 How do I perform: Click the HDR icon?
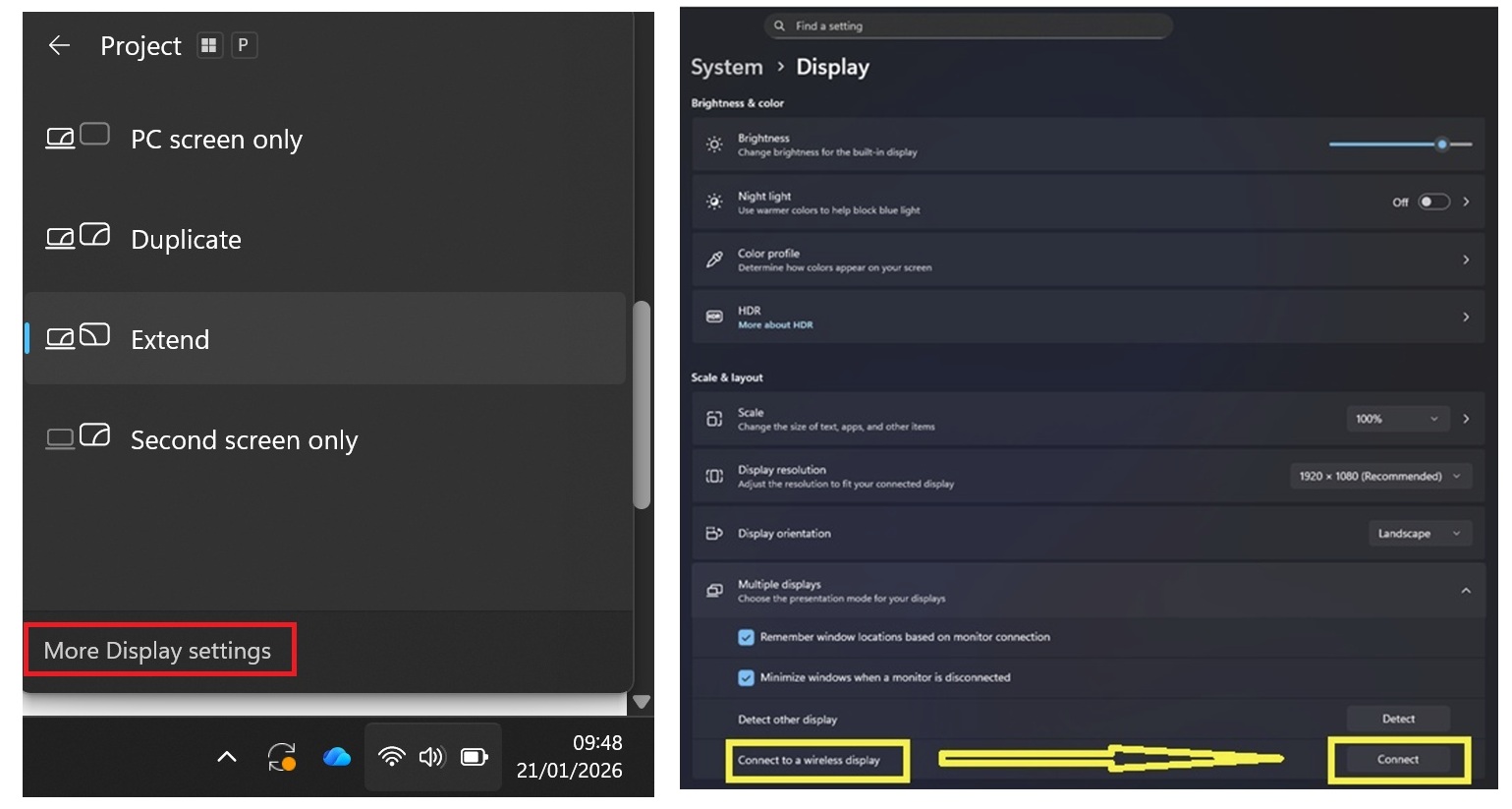(x=715, y=317)
